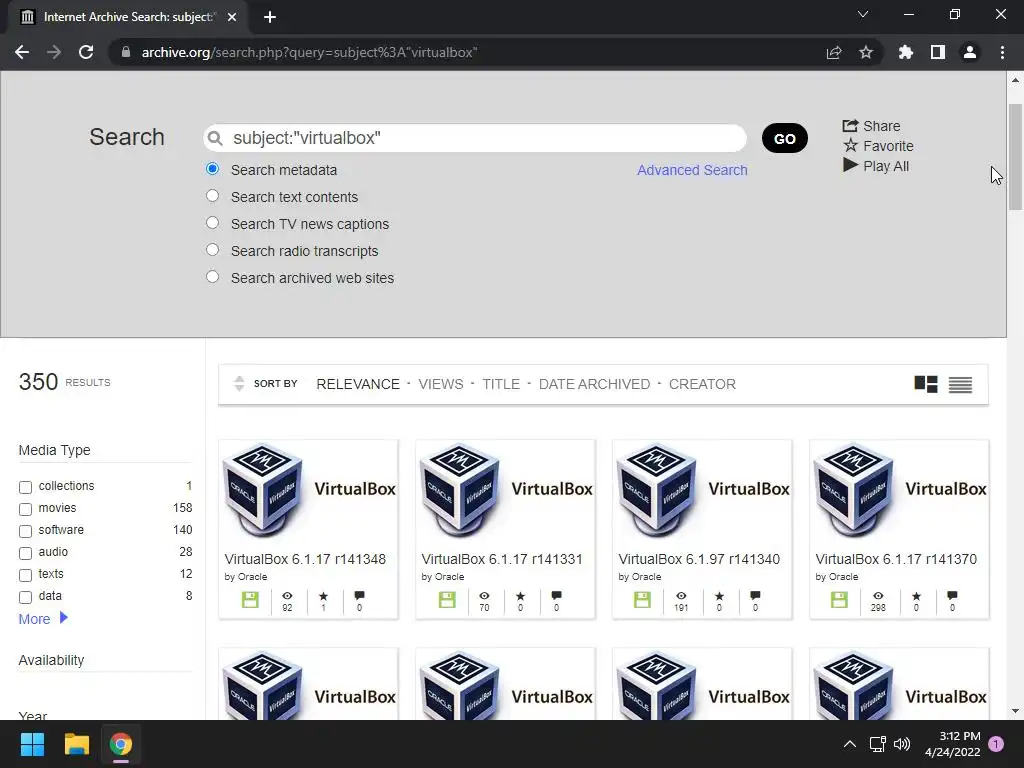Sort results by Date Archived

(594, 384)
